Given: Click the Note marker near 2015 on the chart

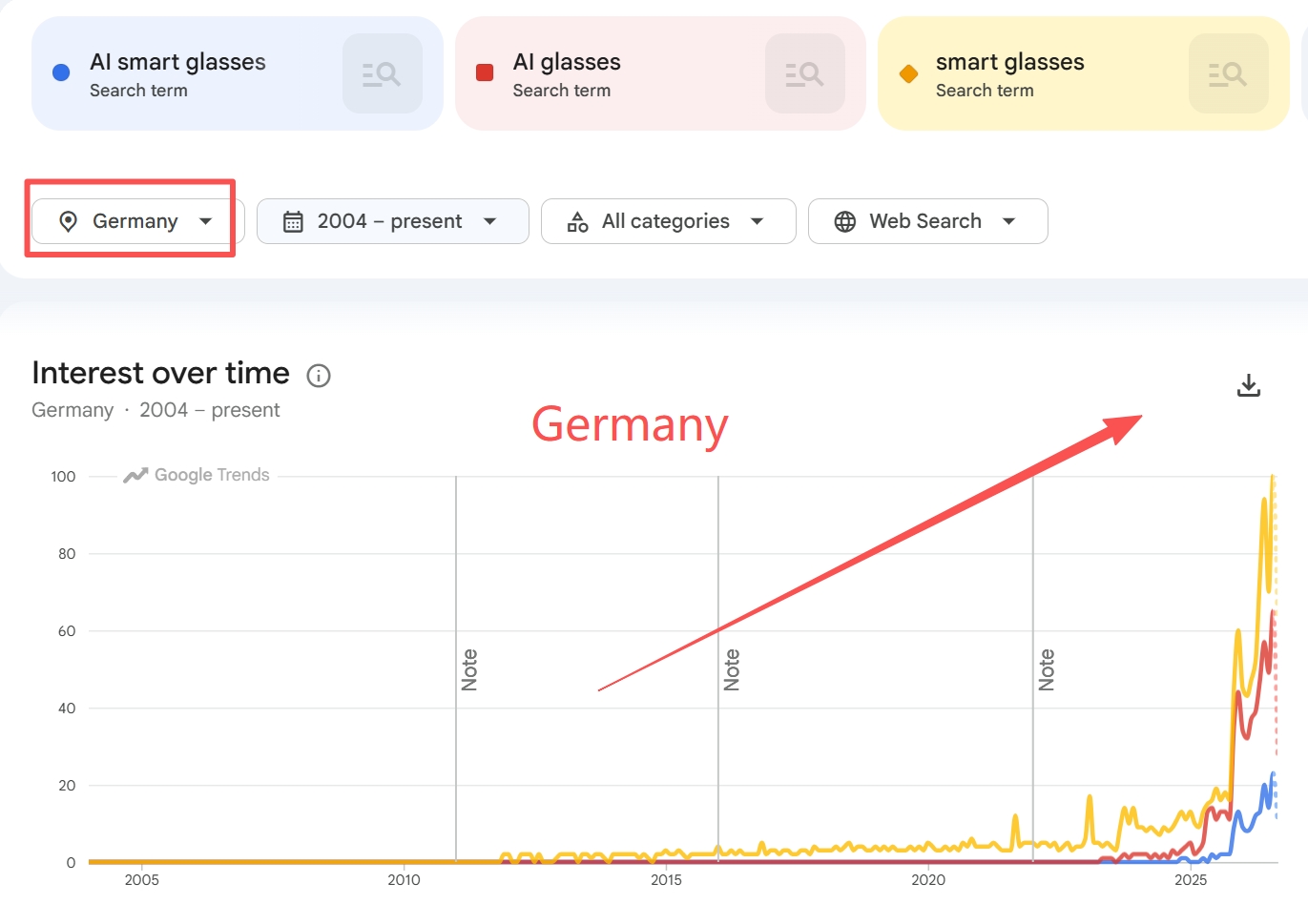Looking at the screenshot, I should pos(732,669).
